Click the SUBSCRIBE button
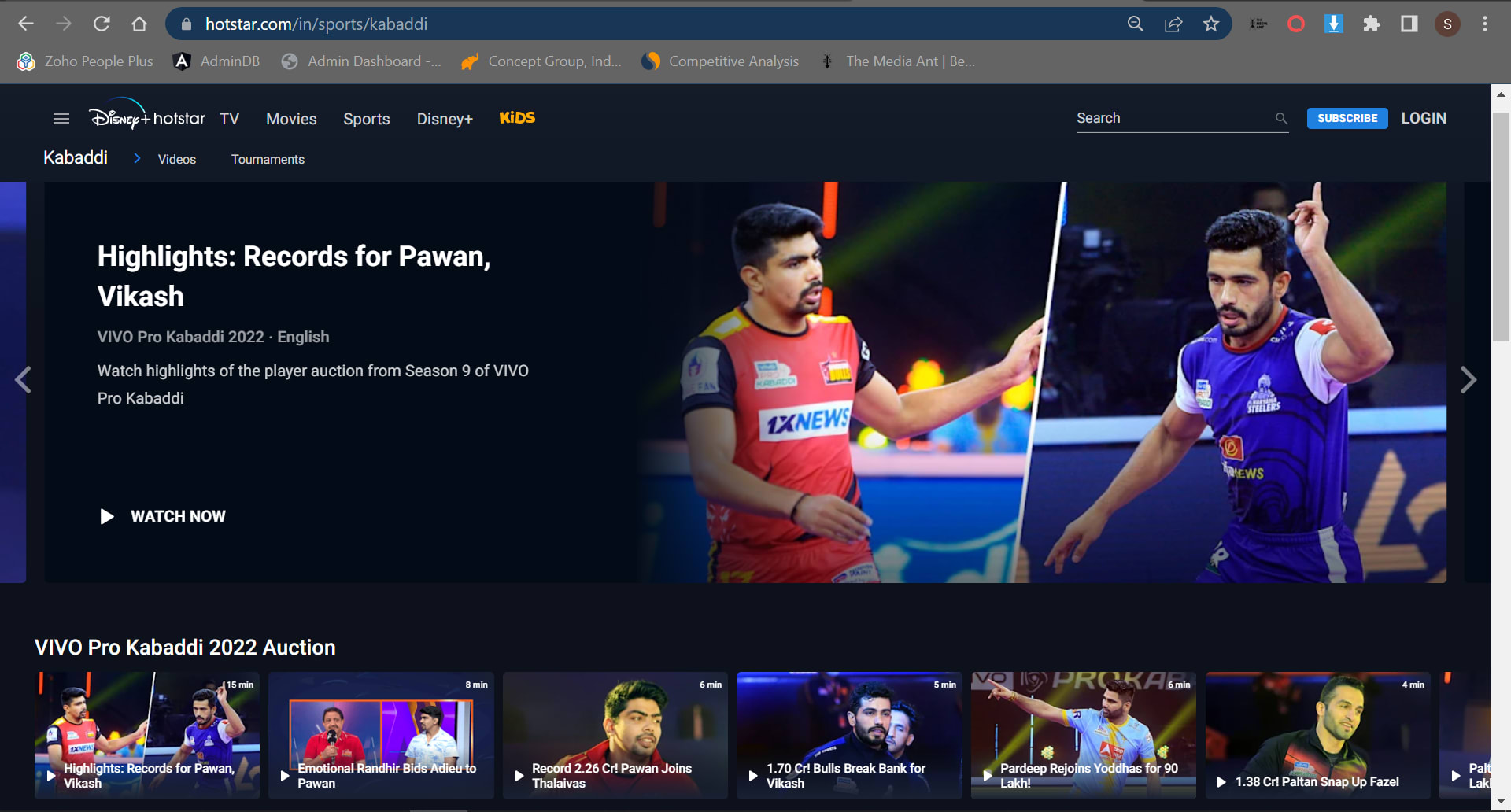The height and width of the screenshot is (812, 1511). tap(1347, 118)
